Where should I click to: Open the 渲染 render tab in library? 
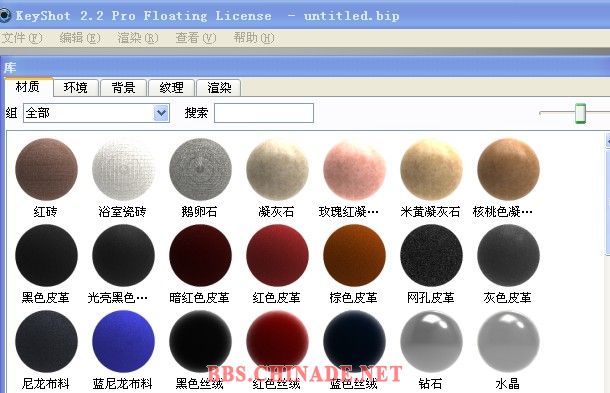pyautogui.click(x=219, y=88)
